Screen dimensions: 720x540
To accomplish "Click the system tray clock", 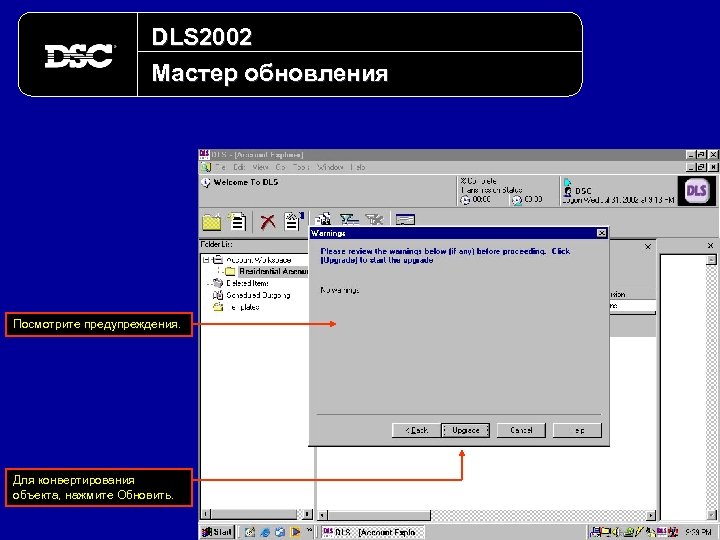I will pyautogui.click(x=698, y=532).
